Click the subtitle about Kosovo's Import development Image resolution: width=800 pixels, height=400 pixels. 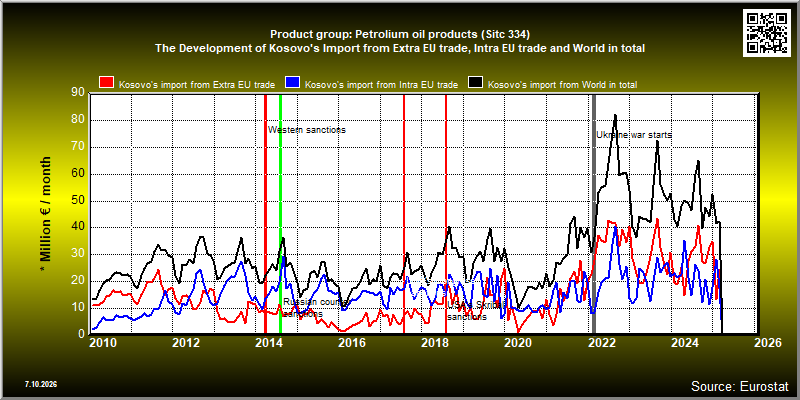coord(400,48)
